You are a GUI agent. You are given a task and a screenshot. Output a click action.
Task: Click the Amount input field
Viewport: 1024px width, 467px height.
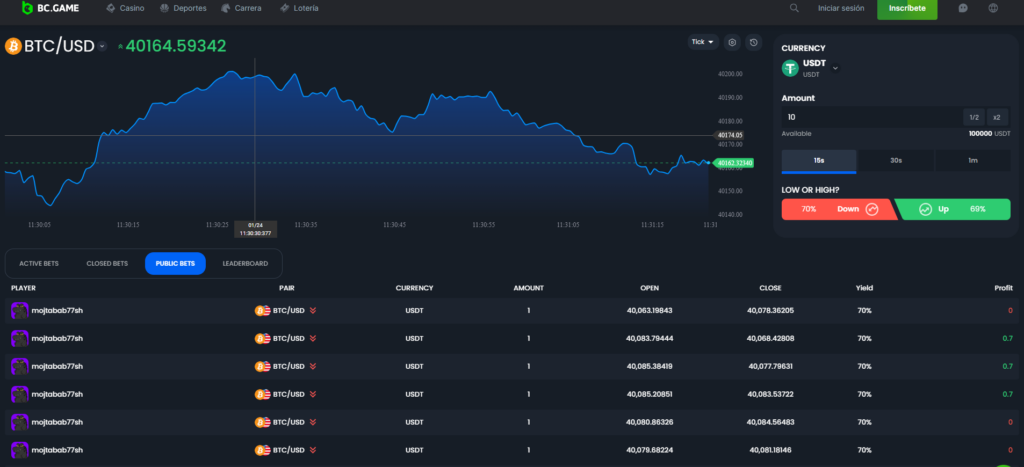870,117
